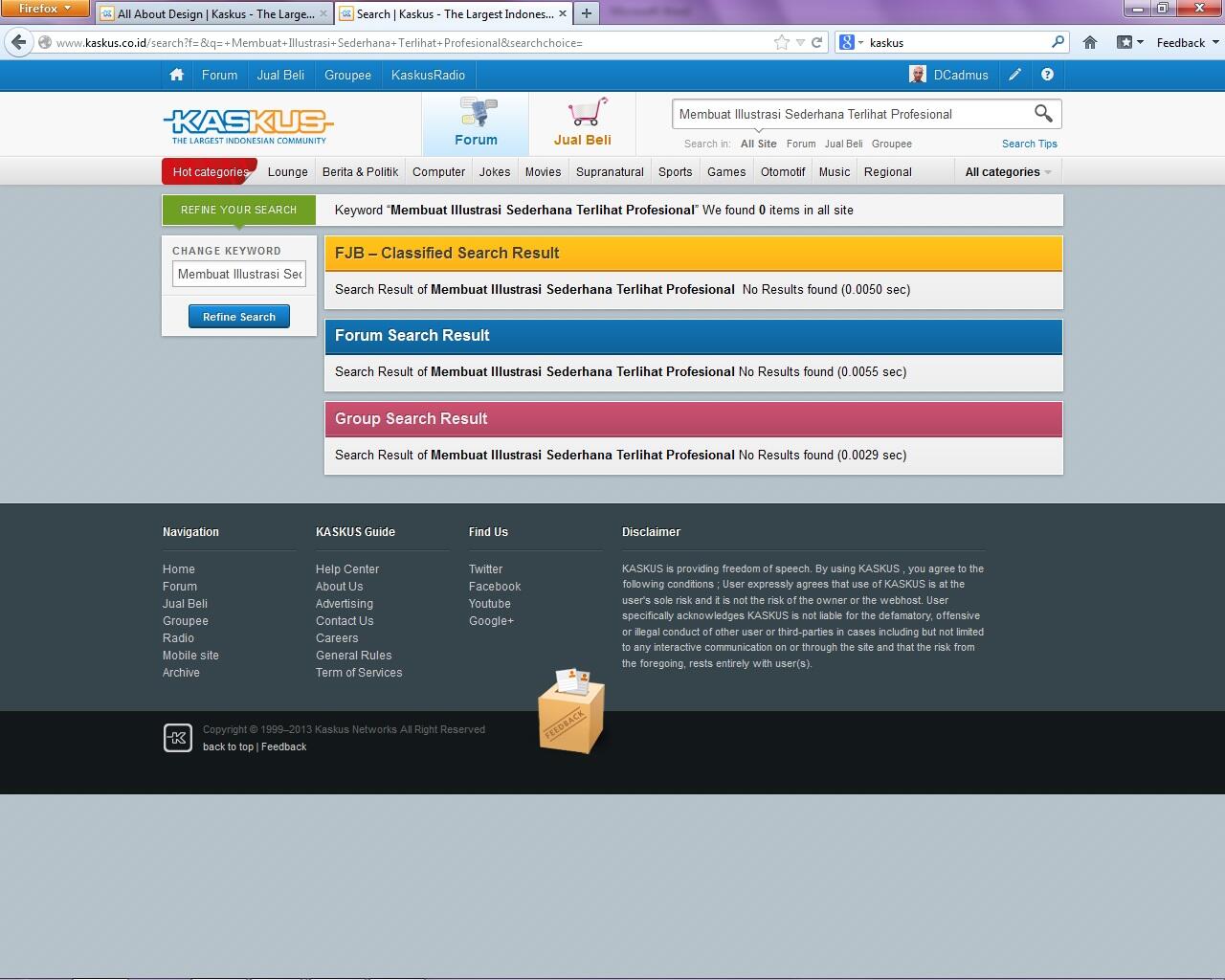Viewport: 1225px width, 980px height.
Task: Select the Jual Beli section tab
Action: [582, 123]
